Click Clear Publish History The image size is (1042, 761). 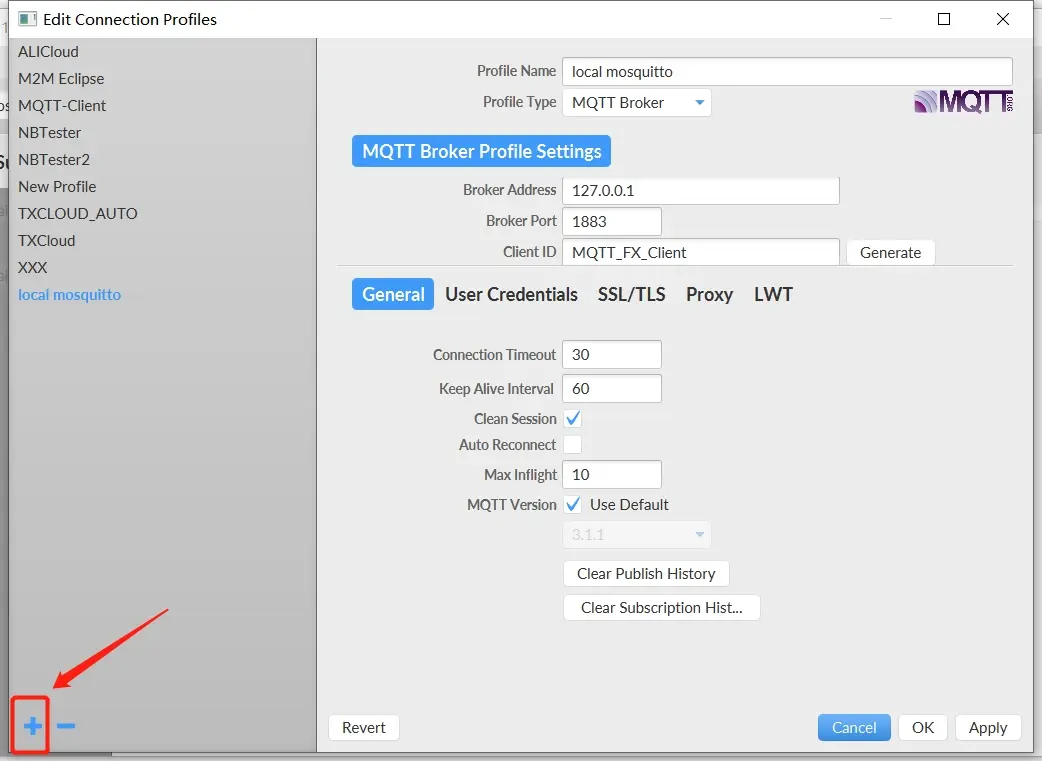tap(646, 573)
